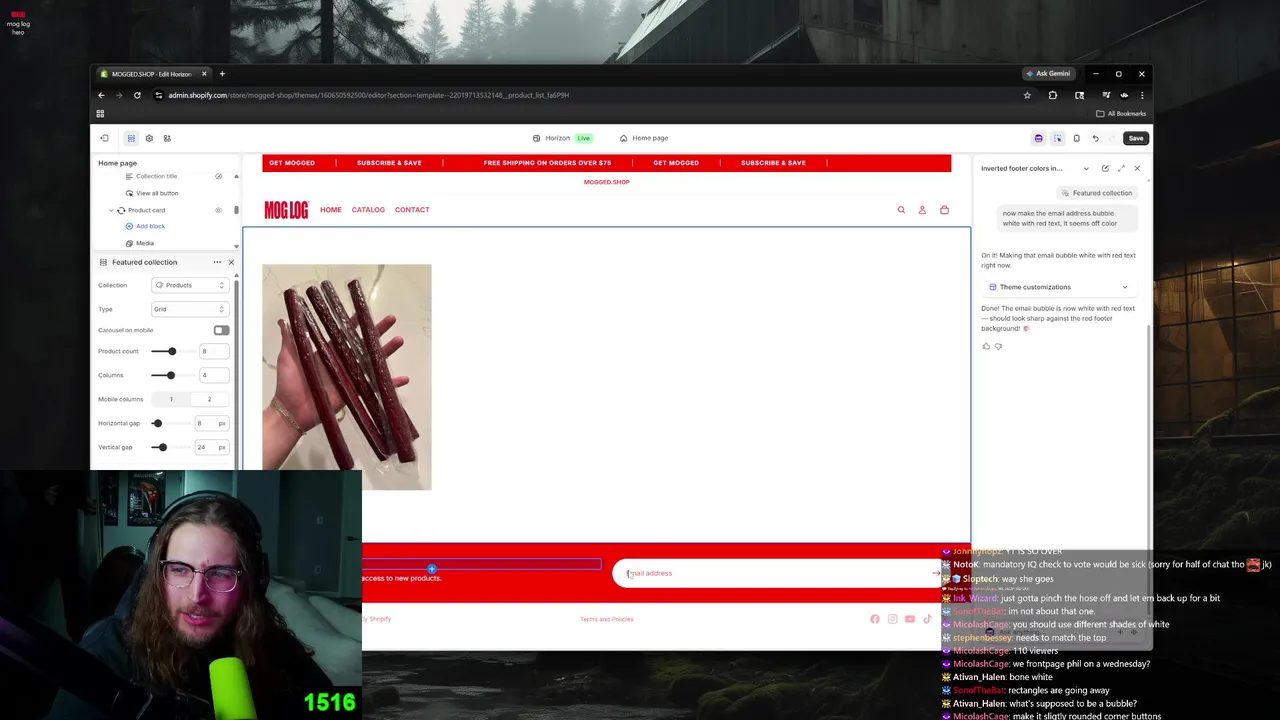Open the HOME nav link in preview

click(330, 210)
